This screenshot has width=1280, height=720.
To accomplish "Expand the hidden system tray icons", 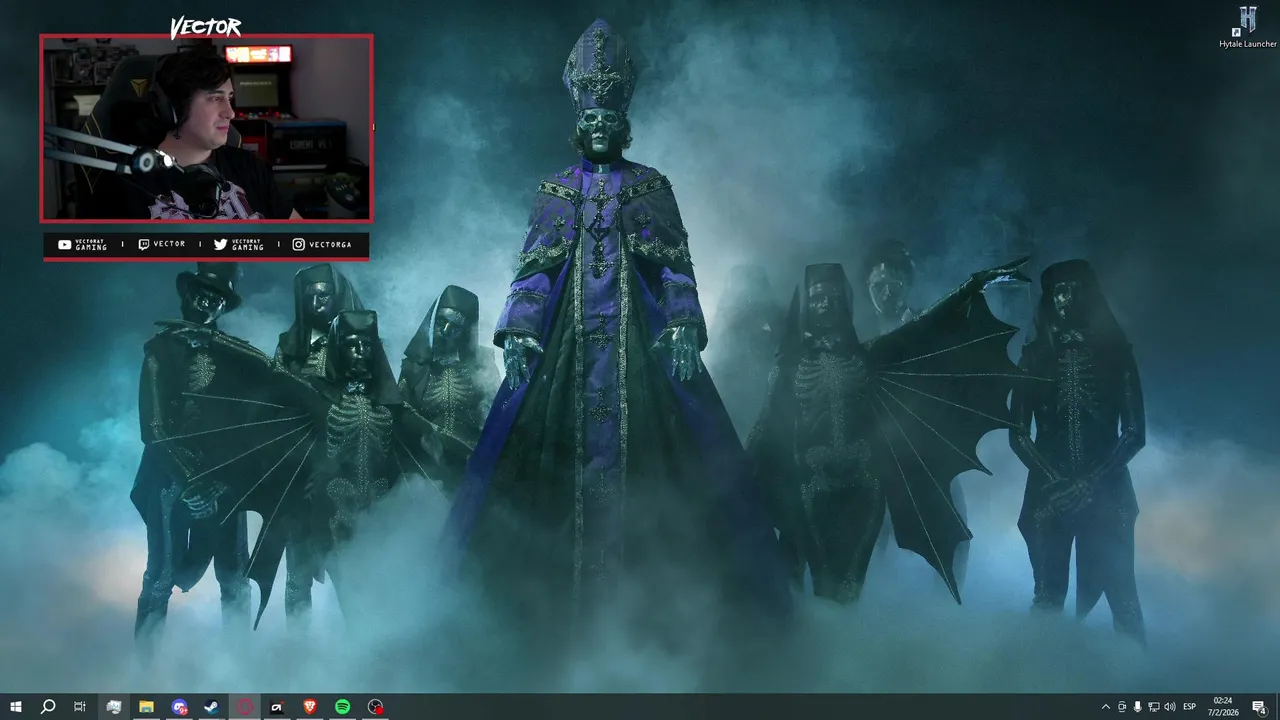I will pyautogui.click(x=1105, y=707).
